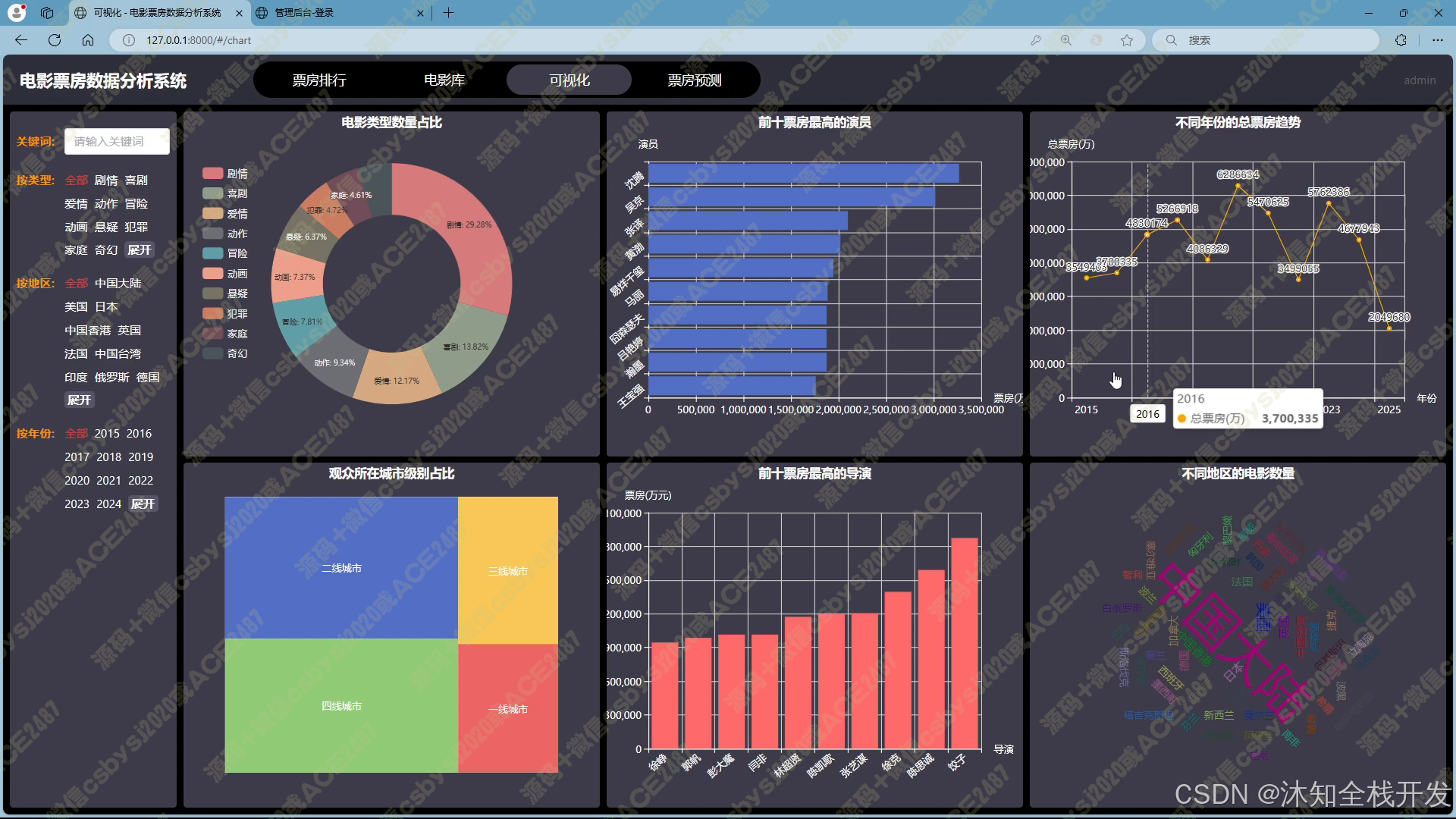Open browser settings ellipsis menu
Viewport: 1456px width, 819px height.
[1438, 40]
